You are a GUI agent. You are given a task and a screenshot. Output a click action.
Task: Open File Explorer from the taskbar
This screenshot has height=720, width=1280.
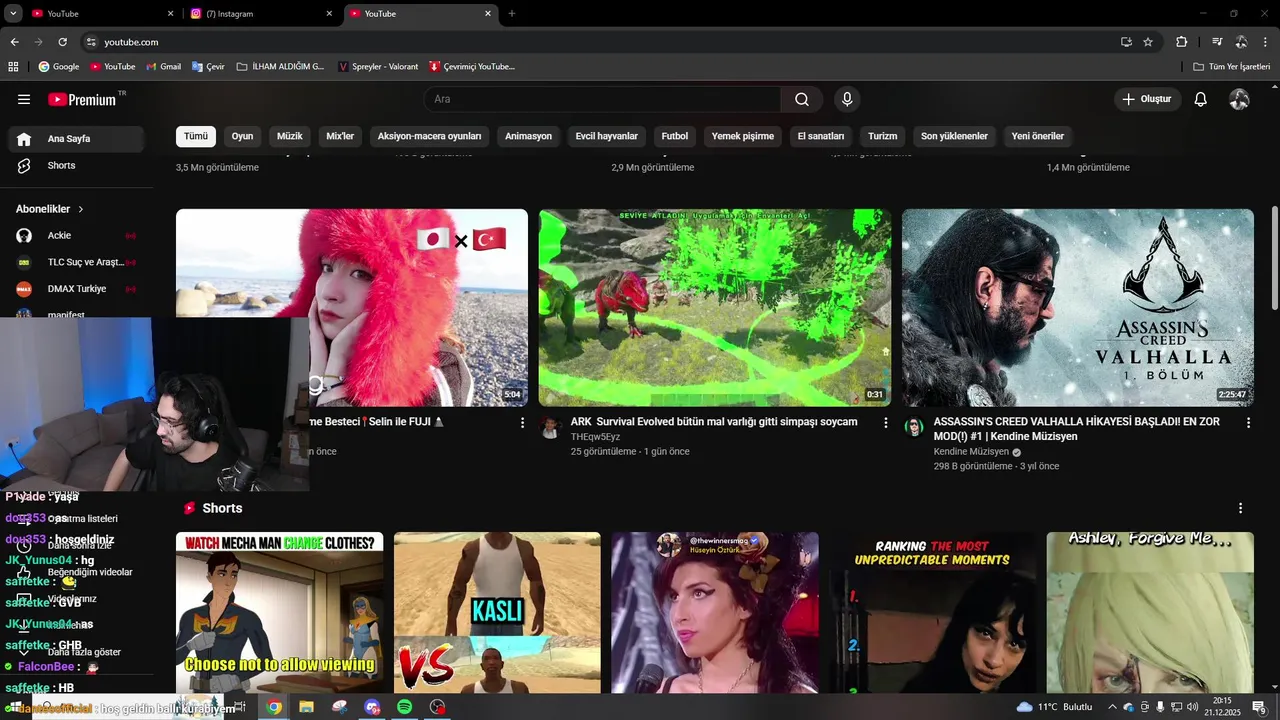306,707
